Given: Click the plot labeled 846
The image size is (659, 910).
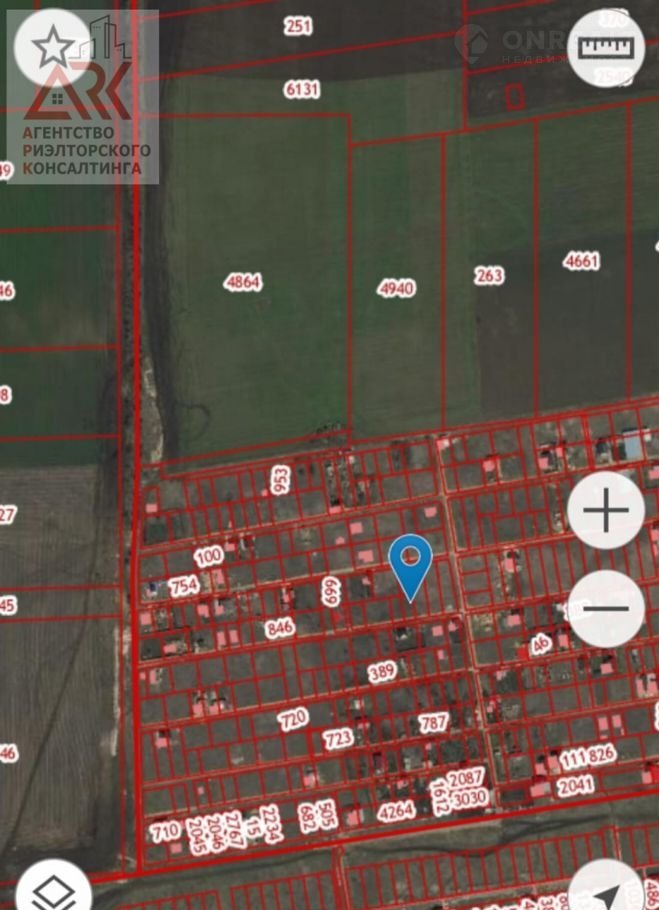Looking at the screenshot, I should point(279,629).
